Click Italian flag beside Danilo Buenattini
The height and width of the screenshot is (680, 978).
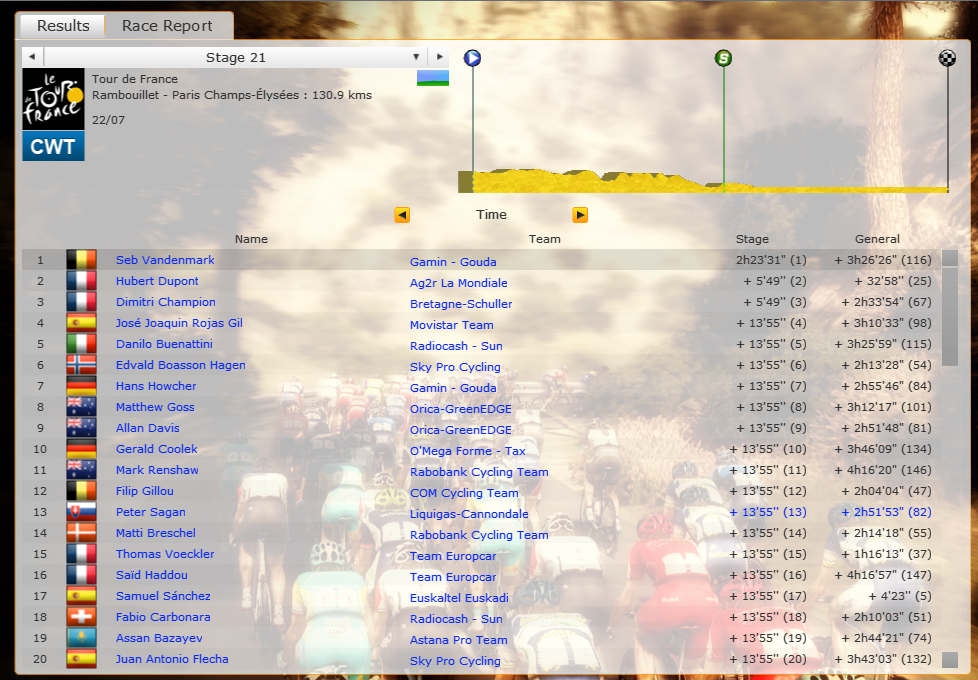coord(82,344)
